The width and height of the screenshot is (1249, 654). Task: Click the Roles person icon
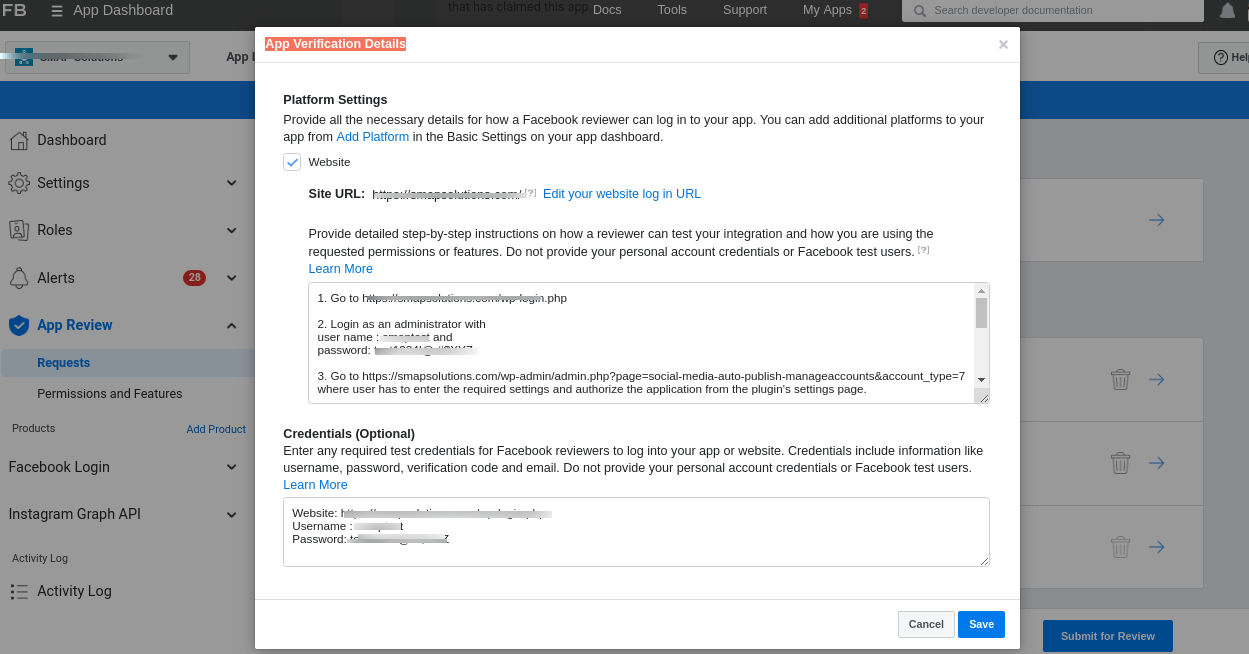[x=19, y=230]
